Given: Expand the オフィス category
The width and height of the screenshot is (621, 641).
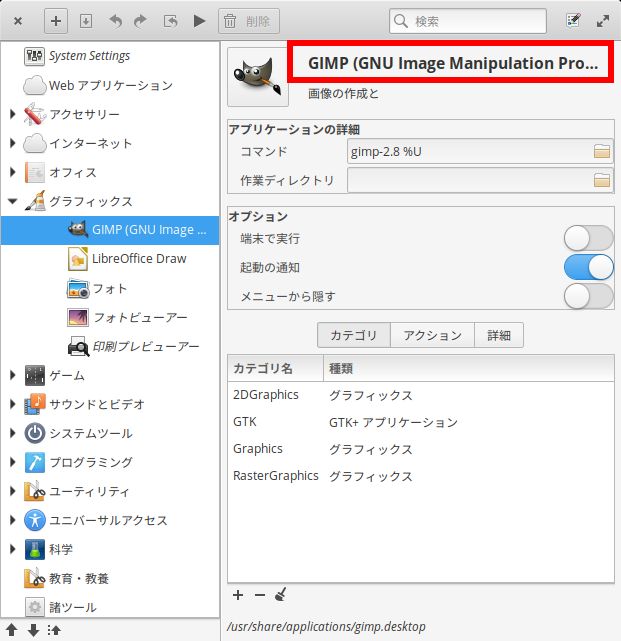Looking at the screenshot, I should click(x=13, y=172).
